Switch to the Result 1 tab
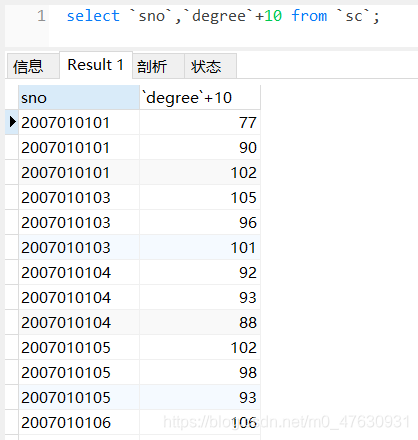This screenshot has width=418, height=440. pos(96,65)
